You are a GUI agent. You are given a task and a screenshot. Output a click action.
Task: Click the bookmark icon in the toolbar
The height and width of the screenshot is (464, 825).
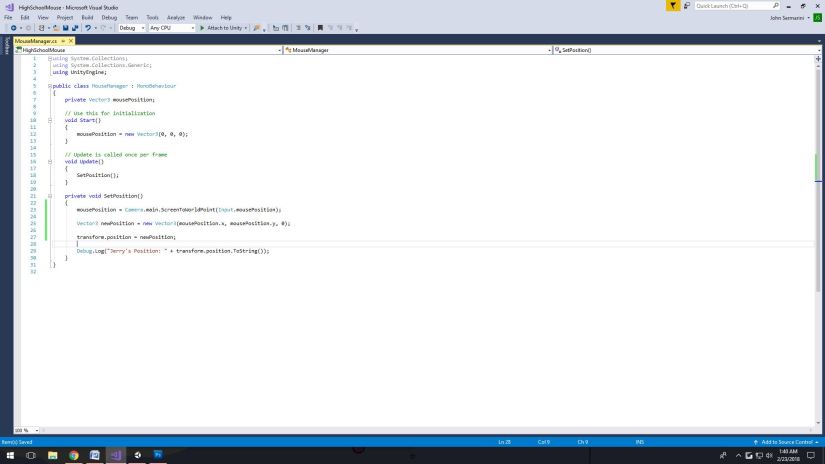320,28
